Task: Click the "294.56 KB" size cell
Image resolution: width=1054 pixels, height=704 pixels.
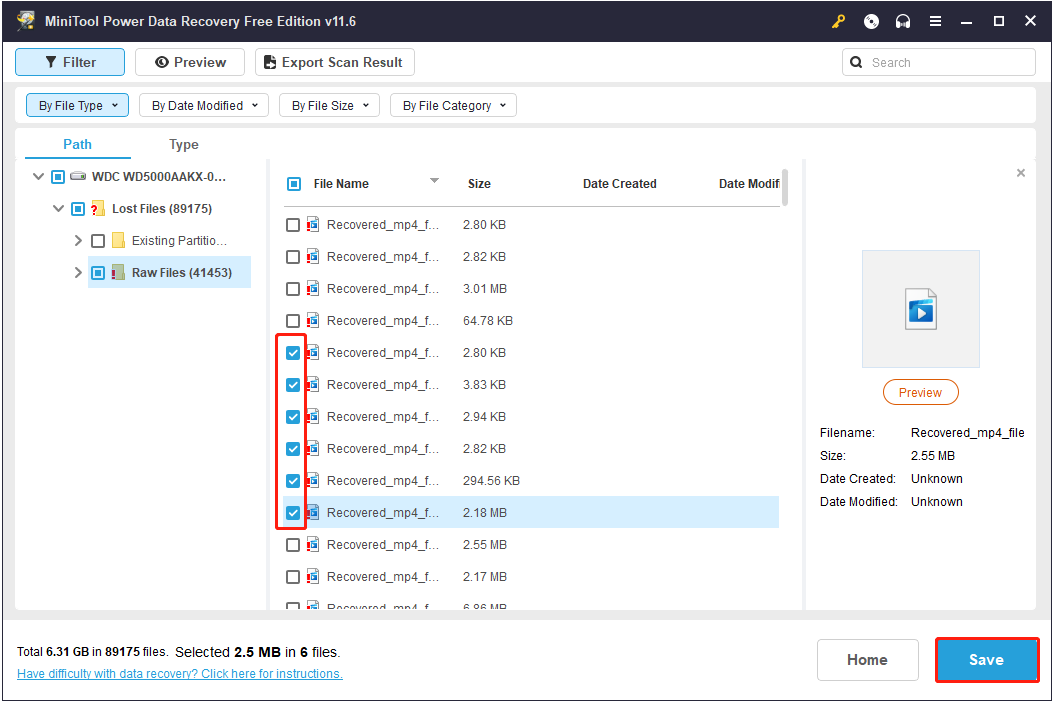Action: point(491,481)
